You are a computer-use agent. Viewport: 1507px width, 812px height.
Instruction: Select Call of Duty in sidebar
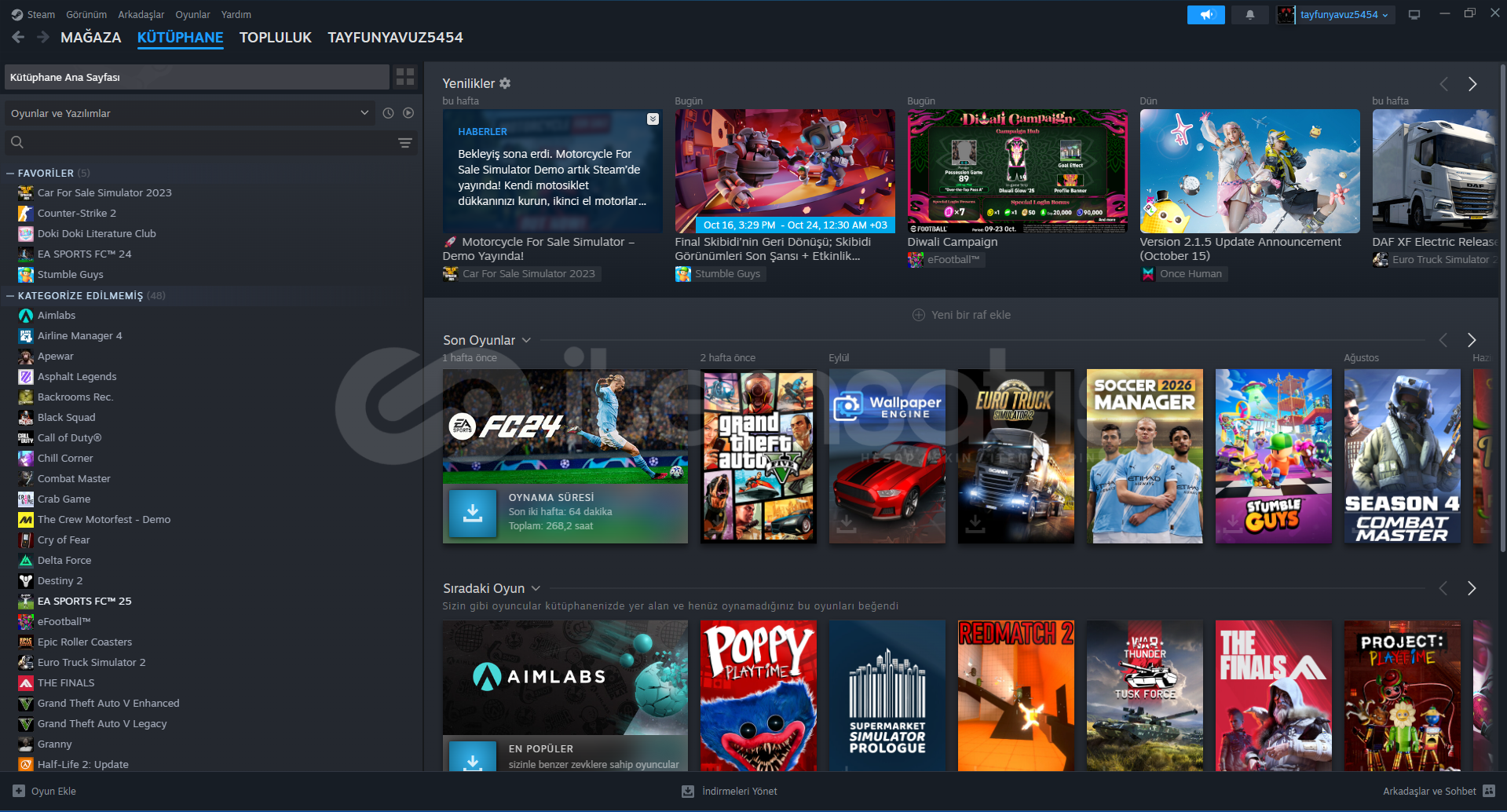click(69, 437)
